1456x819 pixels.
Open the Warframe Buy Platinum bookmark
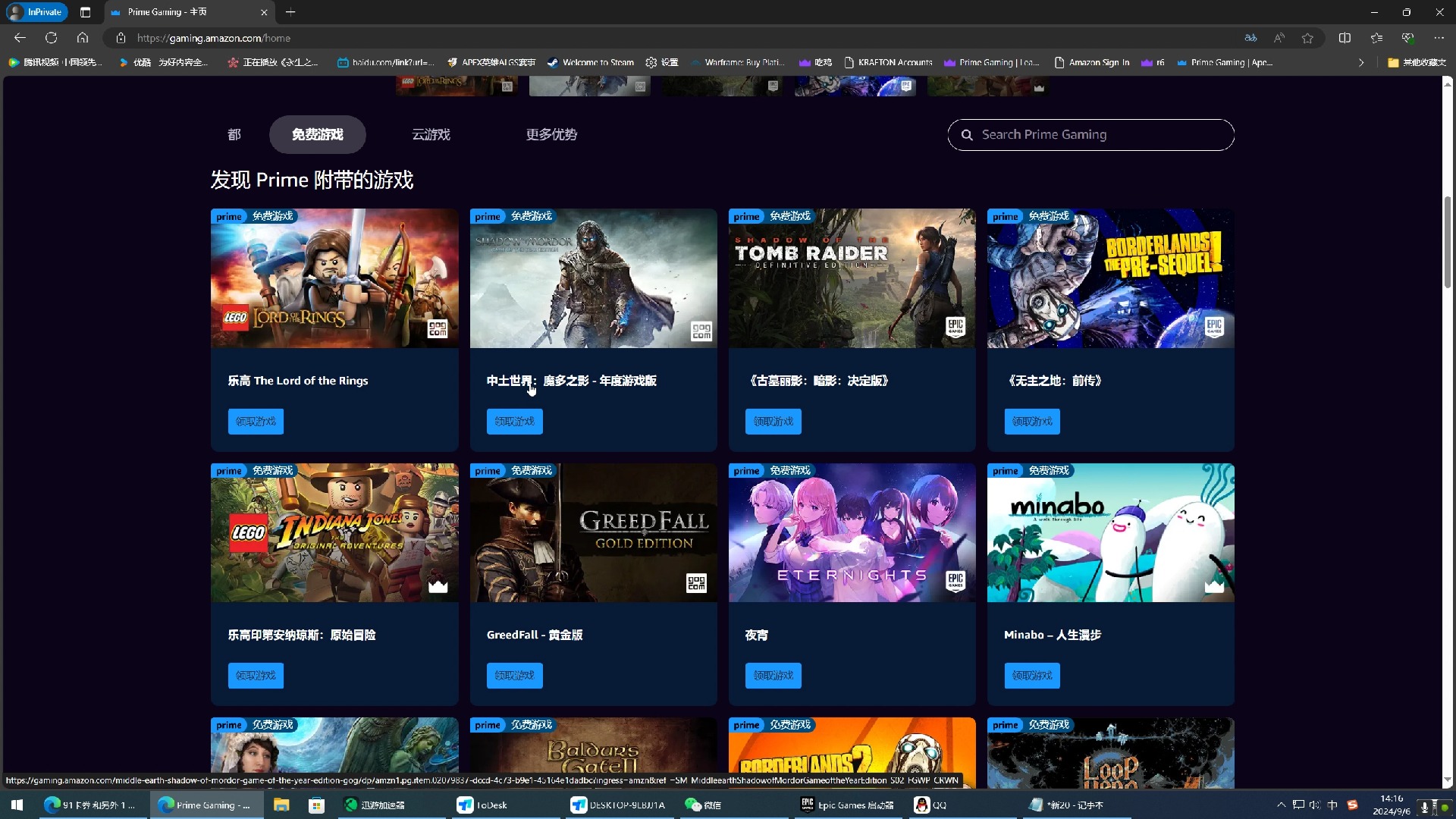pos(736,63)
